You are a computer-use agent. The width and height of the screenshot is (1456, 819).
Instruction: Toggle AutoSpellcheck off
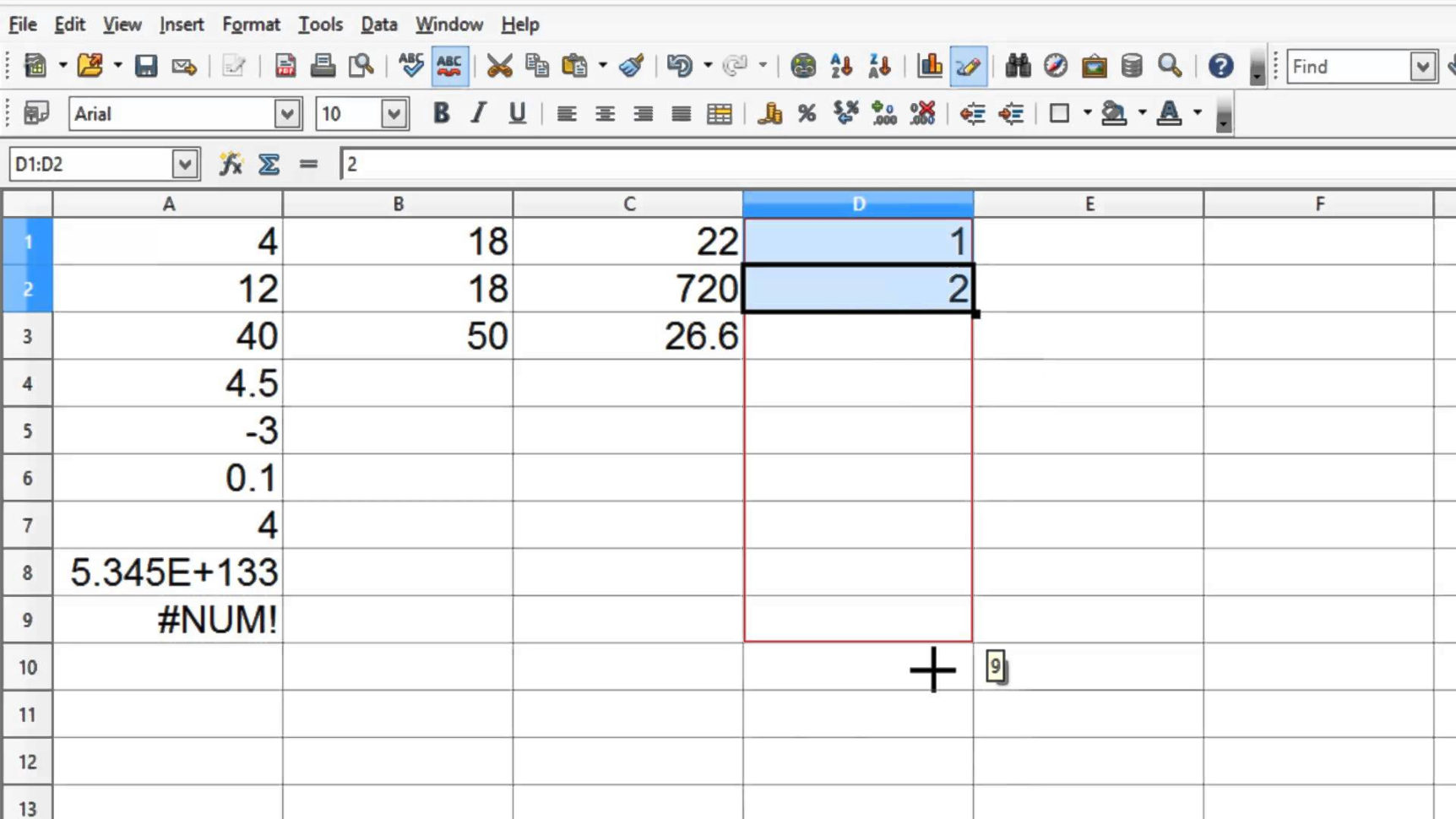pos(449,65)
